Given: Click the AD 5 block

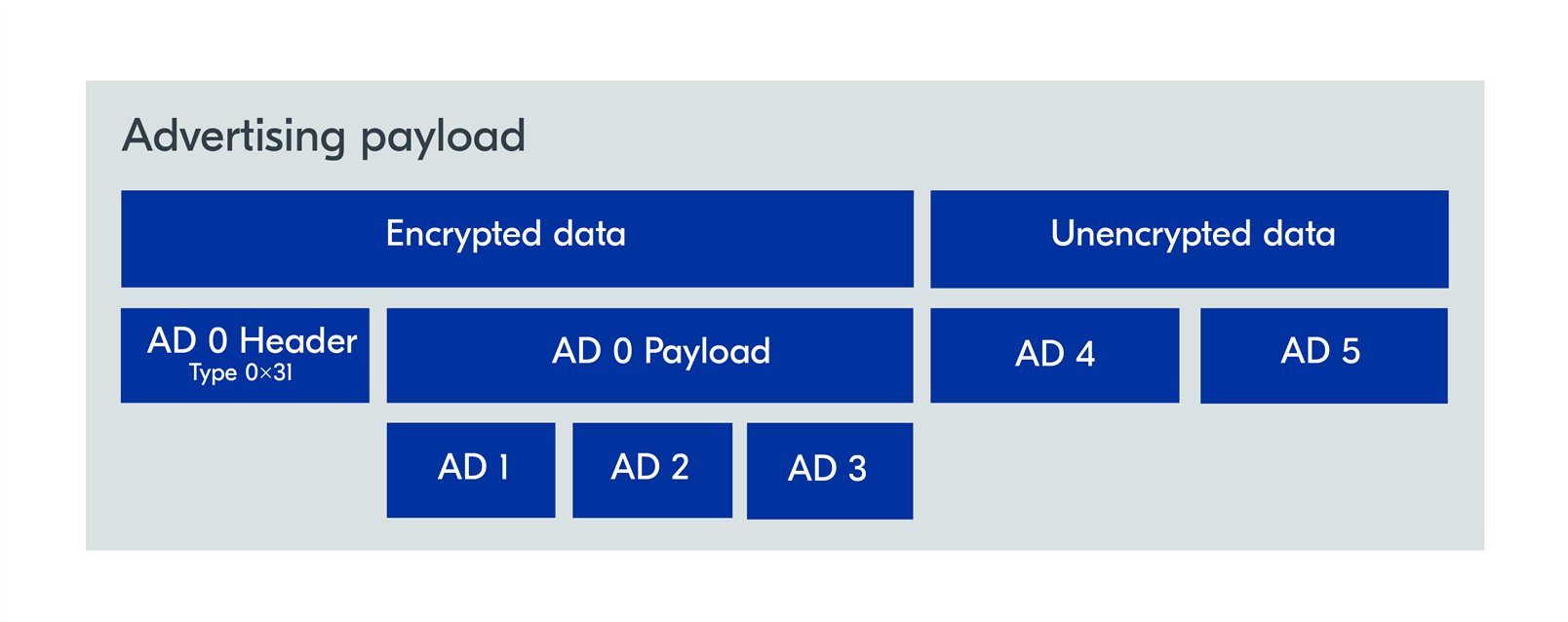Looking at the screenshot, I should pos(1324,356).
